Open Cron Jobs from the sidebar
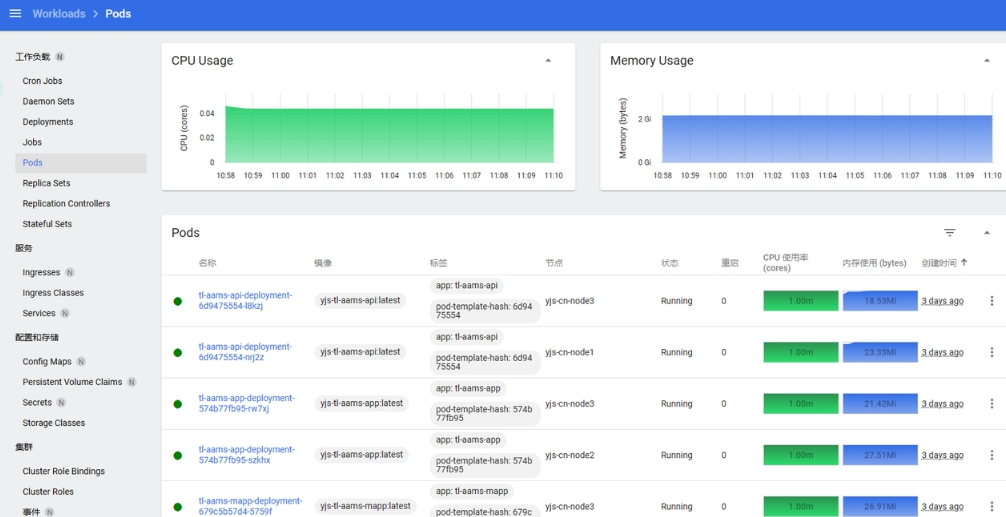The image size is (1006, 517). click(42, 81)
